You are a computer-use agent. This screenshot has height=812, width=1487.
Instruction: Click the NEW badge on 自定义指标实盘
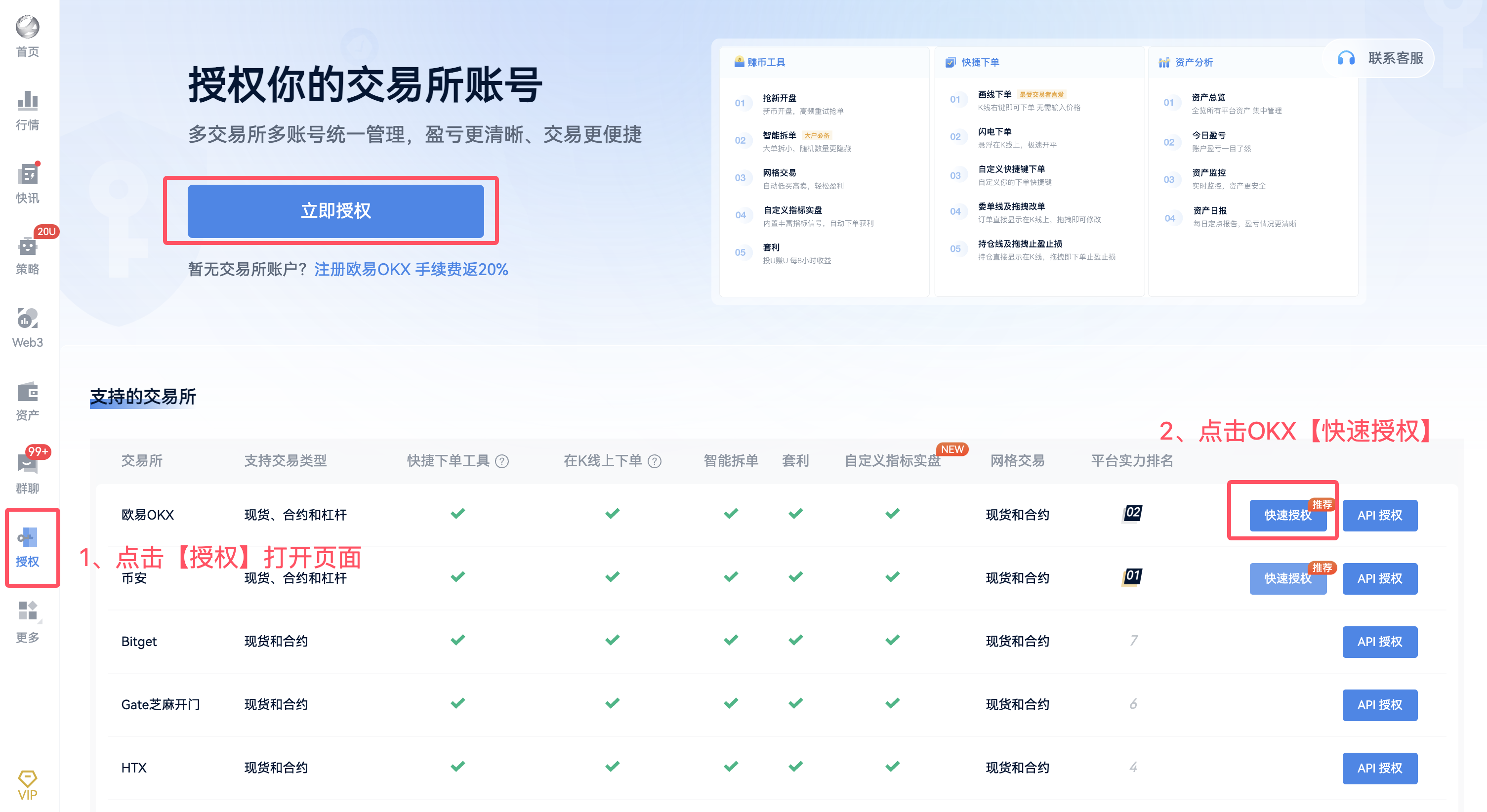[952, 449]
